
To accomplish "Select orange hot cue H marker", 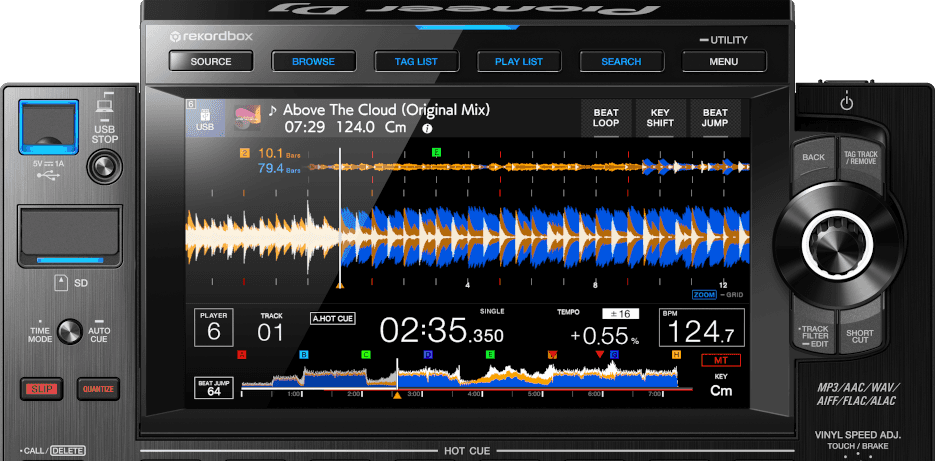I will 676,355.
